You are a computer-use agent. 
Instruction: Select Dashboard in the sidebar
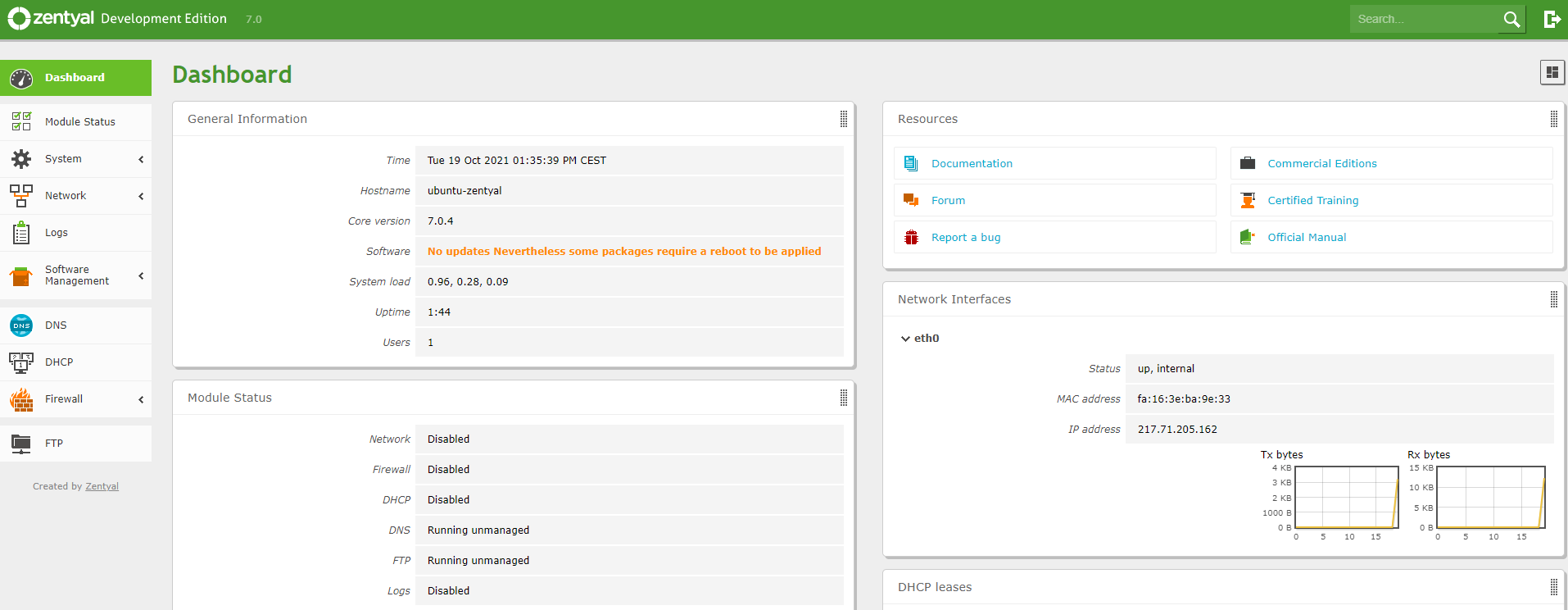(75, 78)
